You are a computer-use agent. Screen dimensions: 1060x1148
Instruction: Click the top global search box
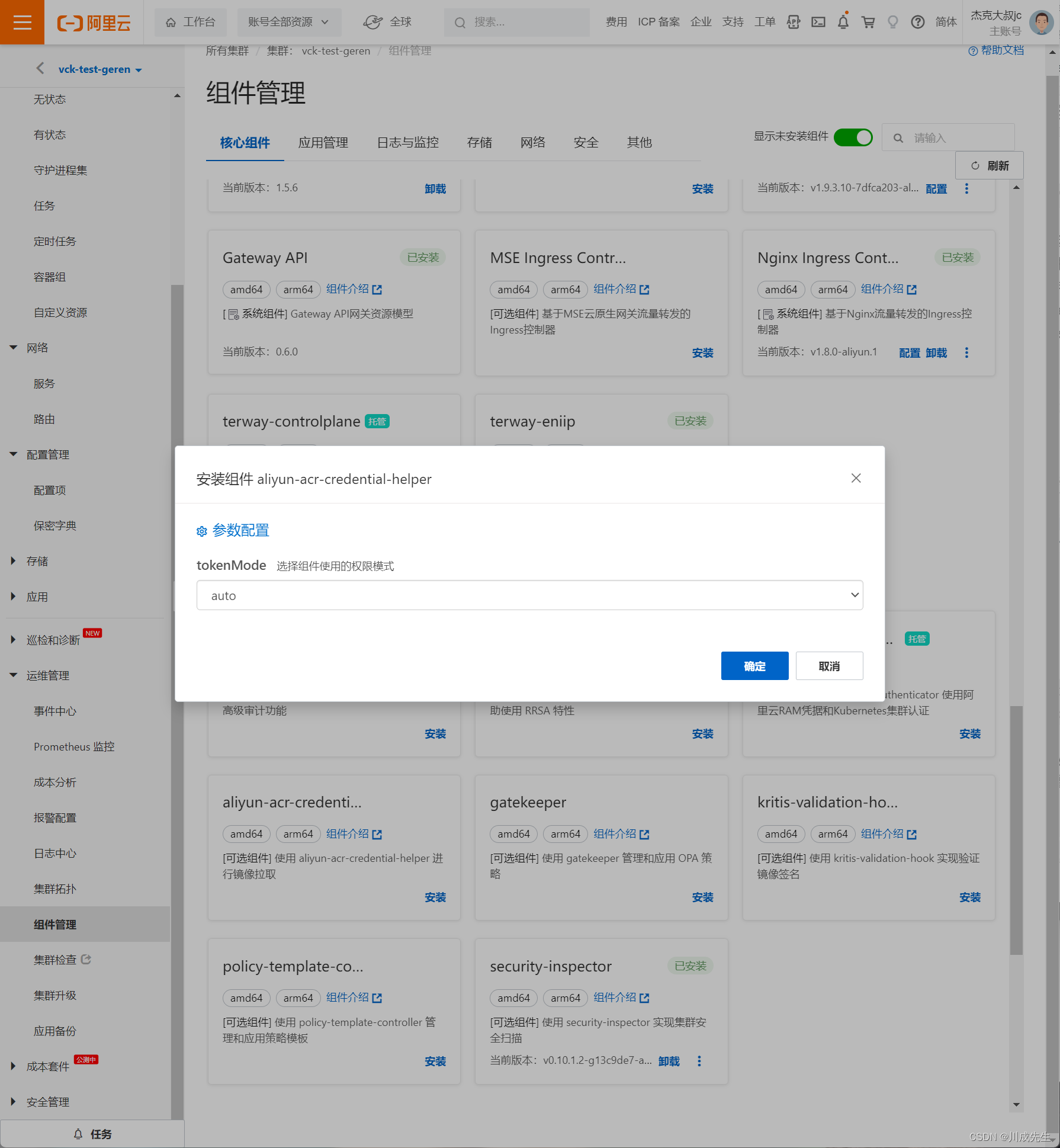[x=516, y=23]
